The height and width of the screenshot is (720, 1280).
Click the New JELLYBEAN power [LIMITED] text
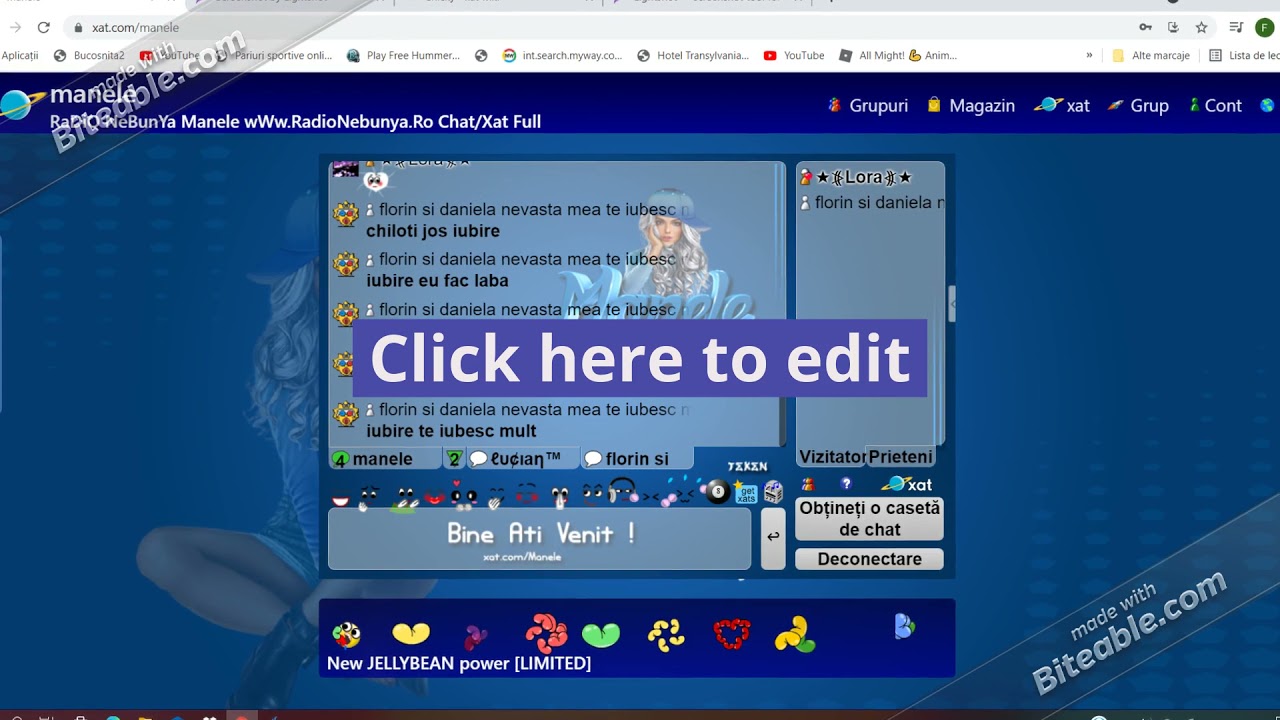click(x=459, y=663)
